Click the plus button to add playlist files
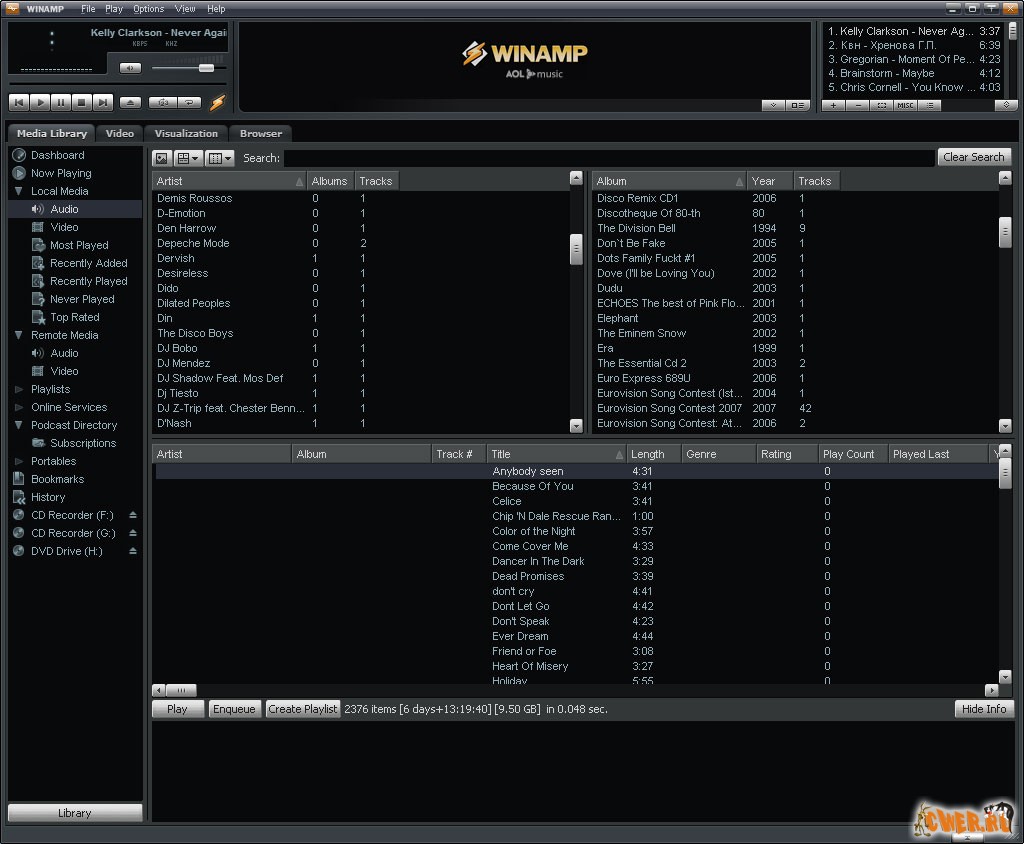This screenshot has height=844, width=1024. [x=834, y=105]
